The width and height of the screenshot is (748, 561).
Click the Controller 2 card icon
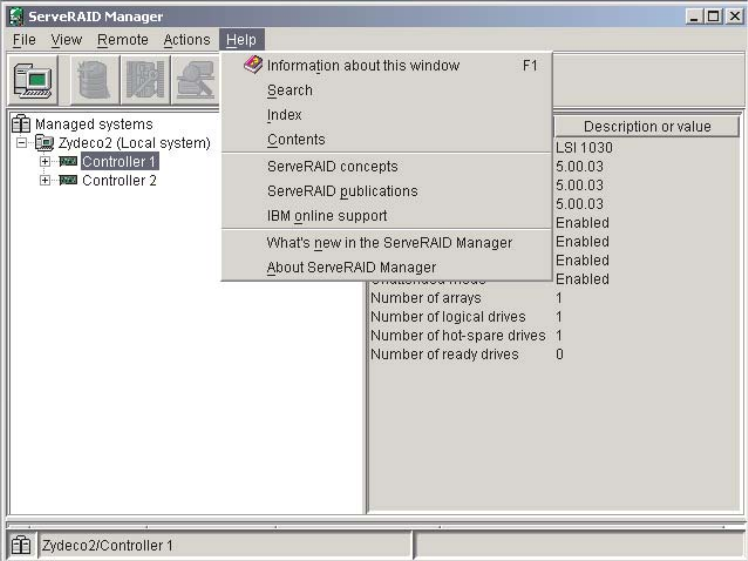(68, 181)
